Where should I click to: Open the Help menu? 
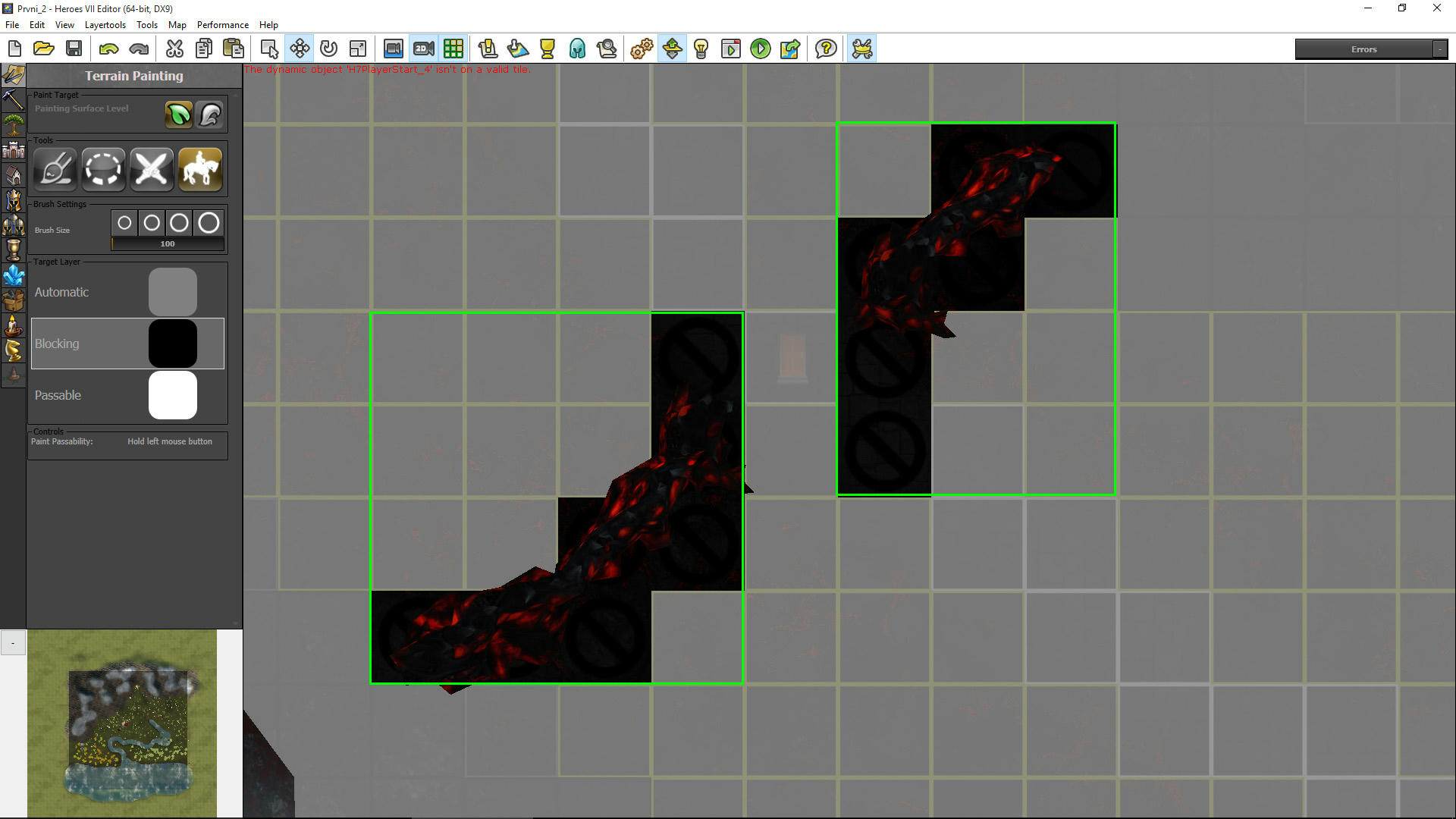[x=269, y=25]
